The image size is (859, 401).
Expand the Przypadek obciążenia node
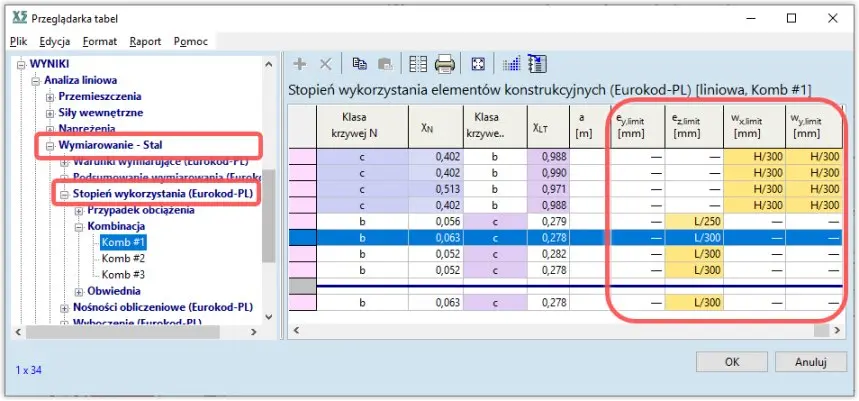click(x=79, y=210)
